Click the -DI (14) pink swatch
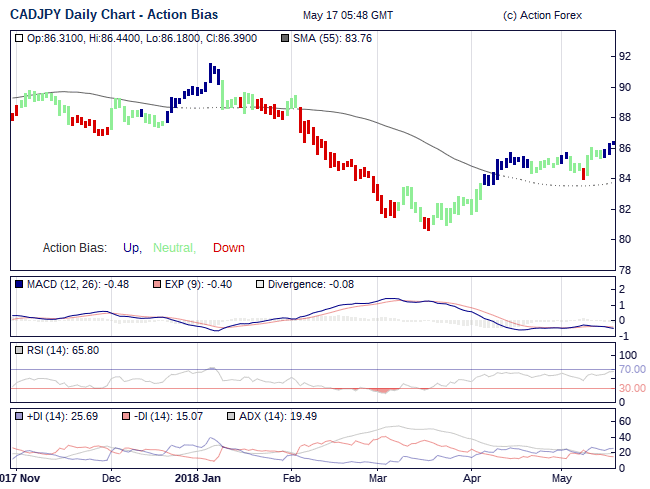Screen dimensions: 650x489 126,416
